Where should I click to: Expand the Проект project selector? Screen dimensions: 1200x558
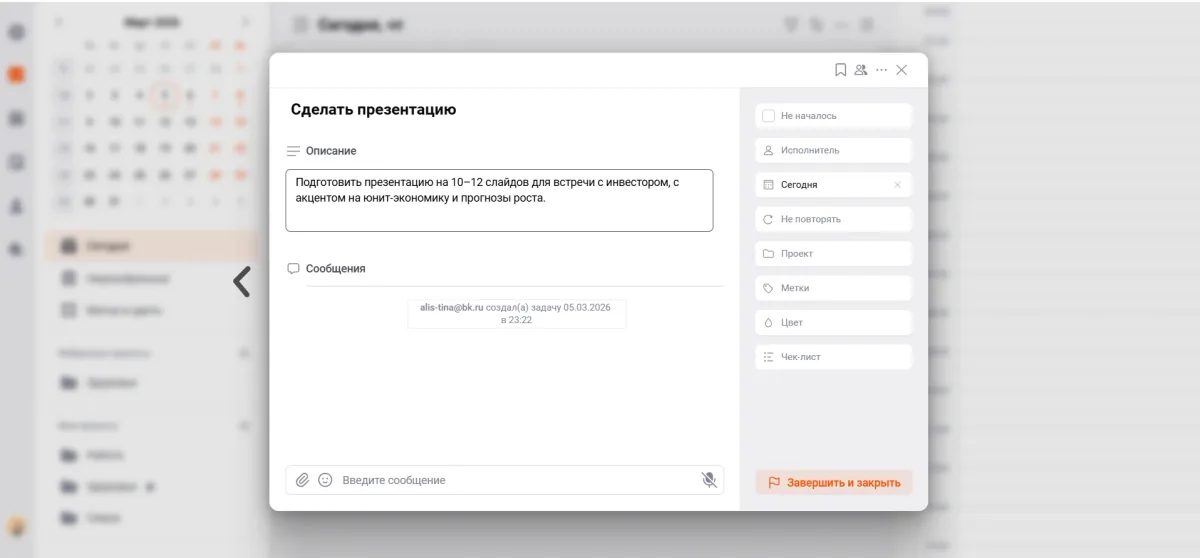(833, 254)
